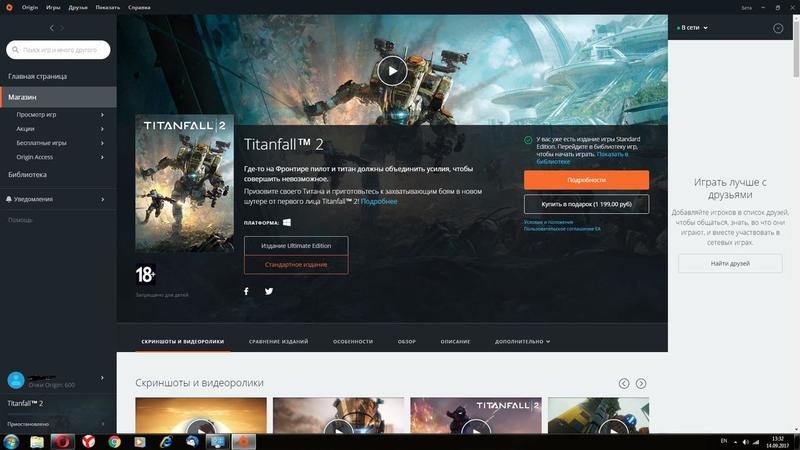800x450 pixels.
Task: Switch to the Сравнение изданий tab
Action: tap(279, 342)
